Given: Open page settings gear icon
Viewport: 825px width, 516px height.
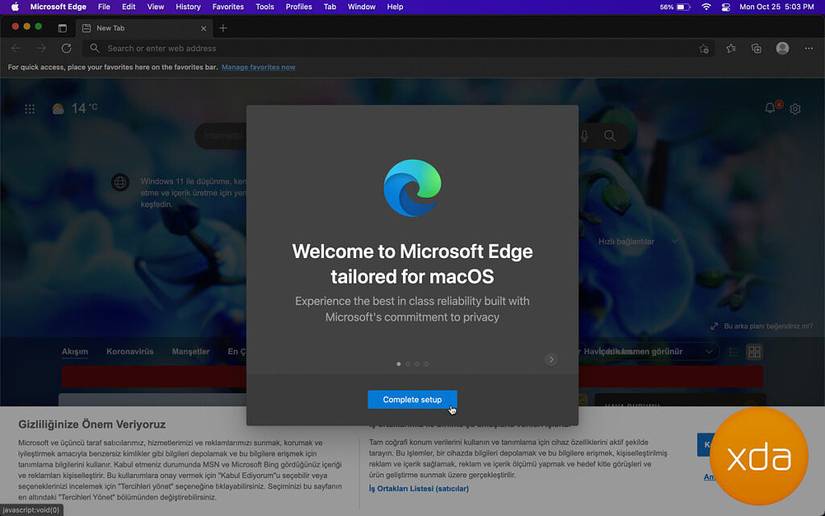Looking at the screenshot, I should (x=795, y=109).
